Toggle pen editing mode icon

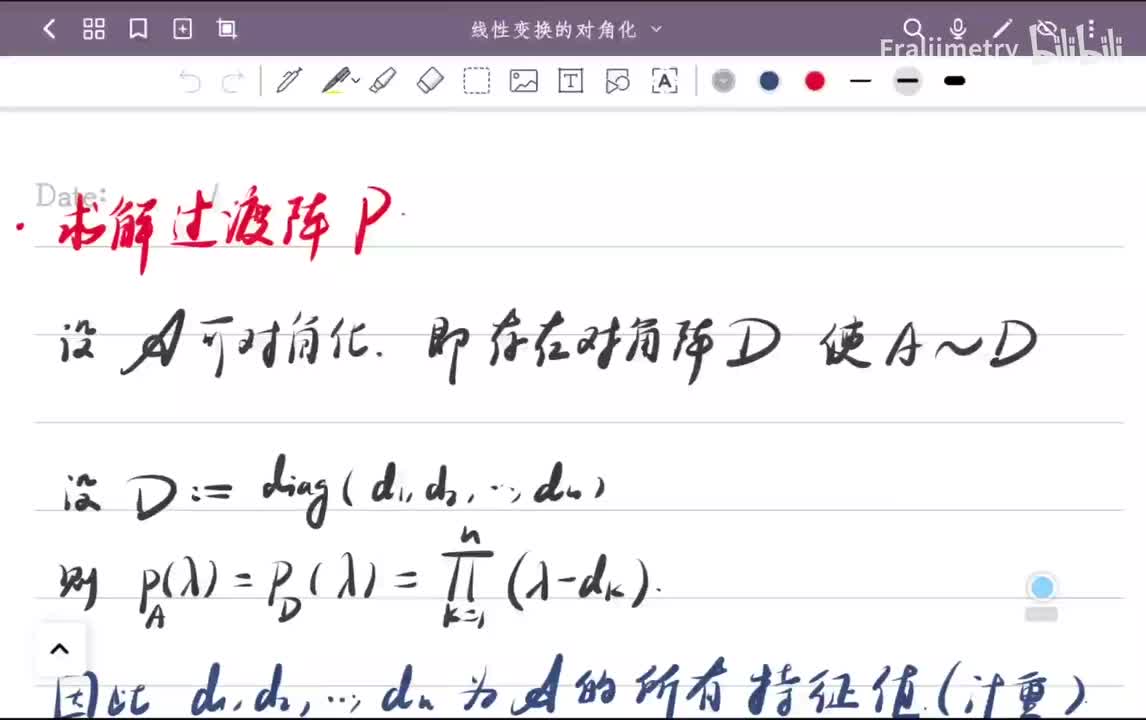tap(1003, 29)
